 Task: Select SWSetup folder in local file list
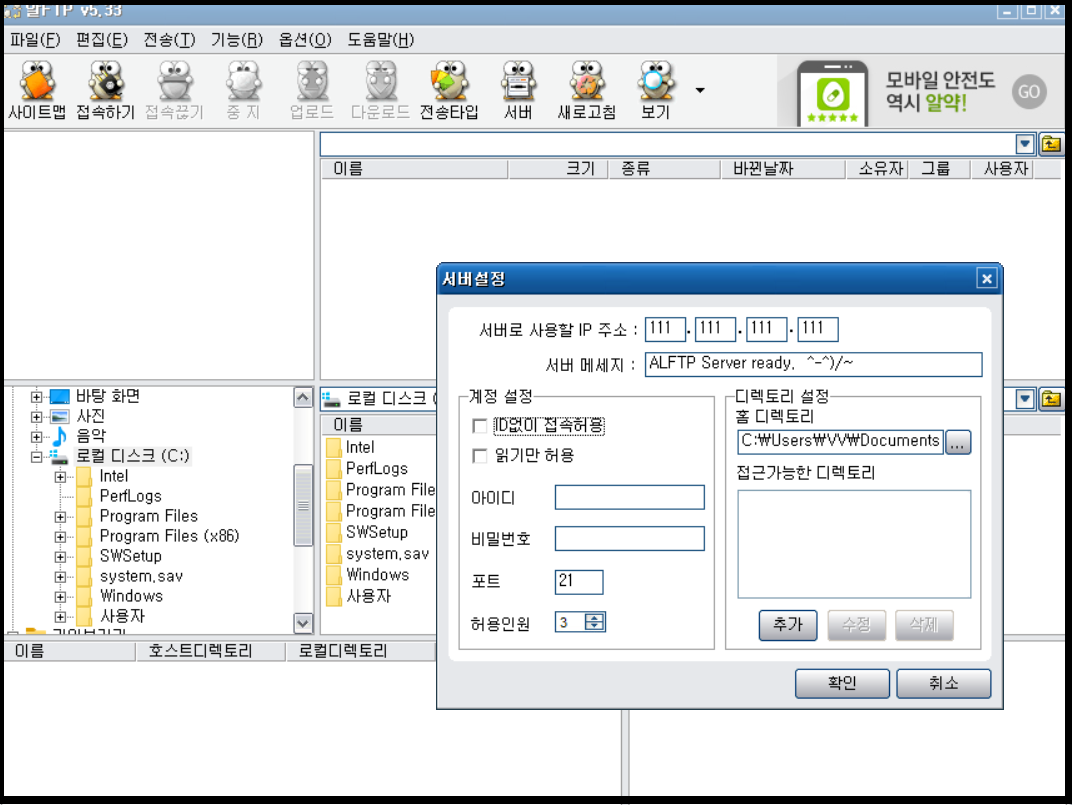[x=377, y=532]
